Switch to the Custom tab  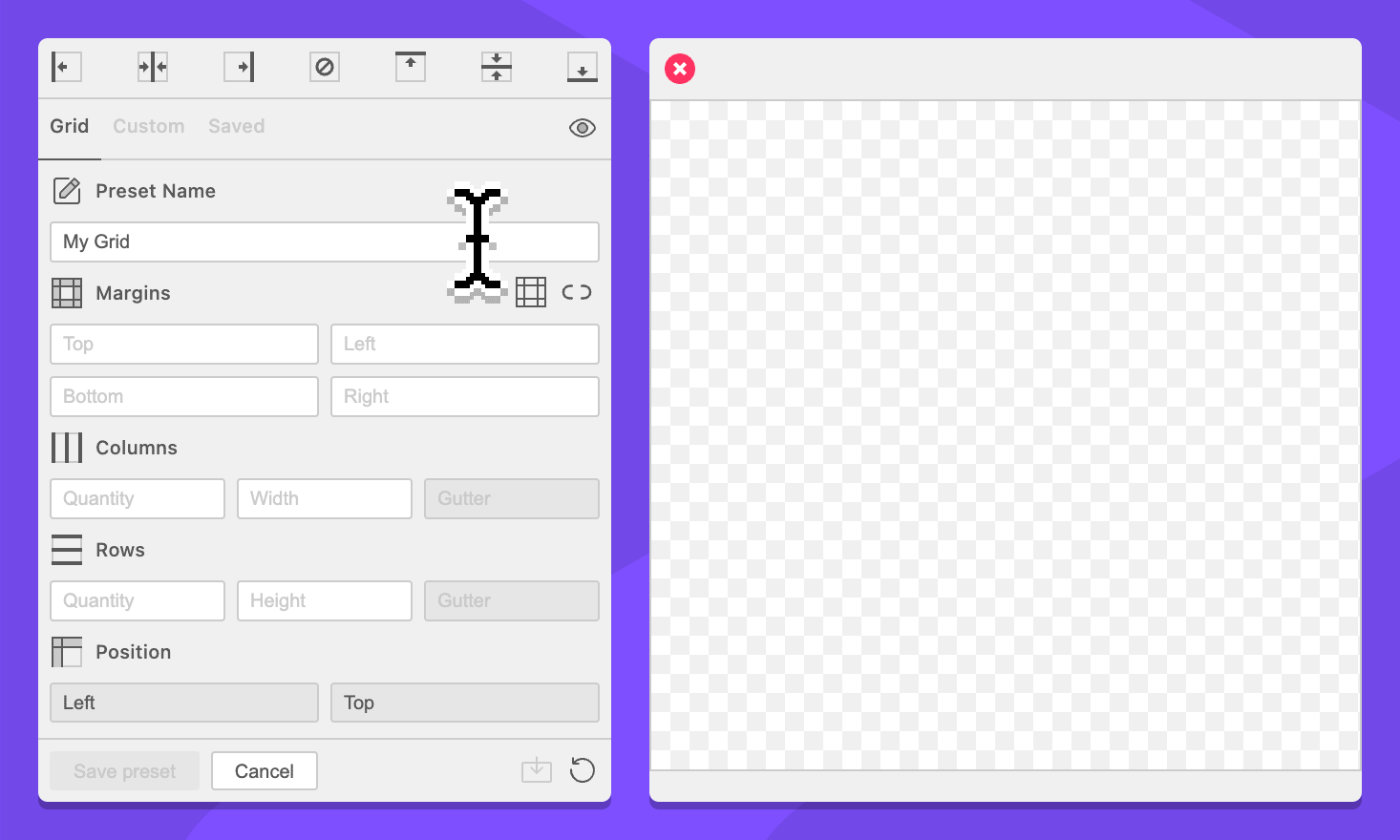pos(148,126)
